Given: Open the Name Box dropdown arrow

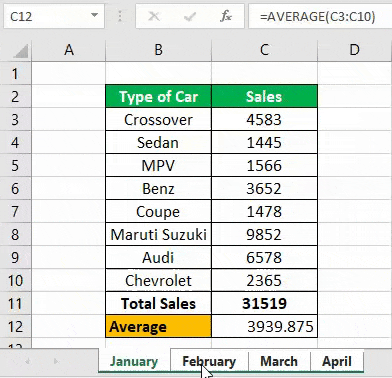Looking at the screenshot, I should click(x=95, y=15).
